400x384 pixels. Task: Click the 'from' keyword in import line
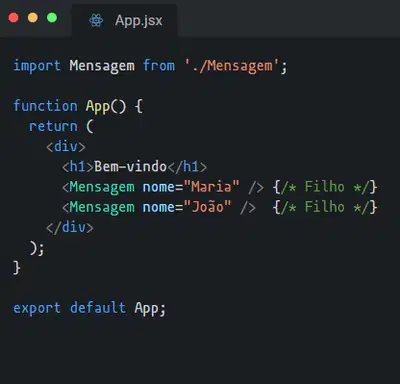[159, 65]
